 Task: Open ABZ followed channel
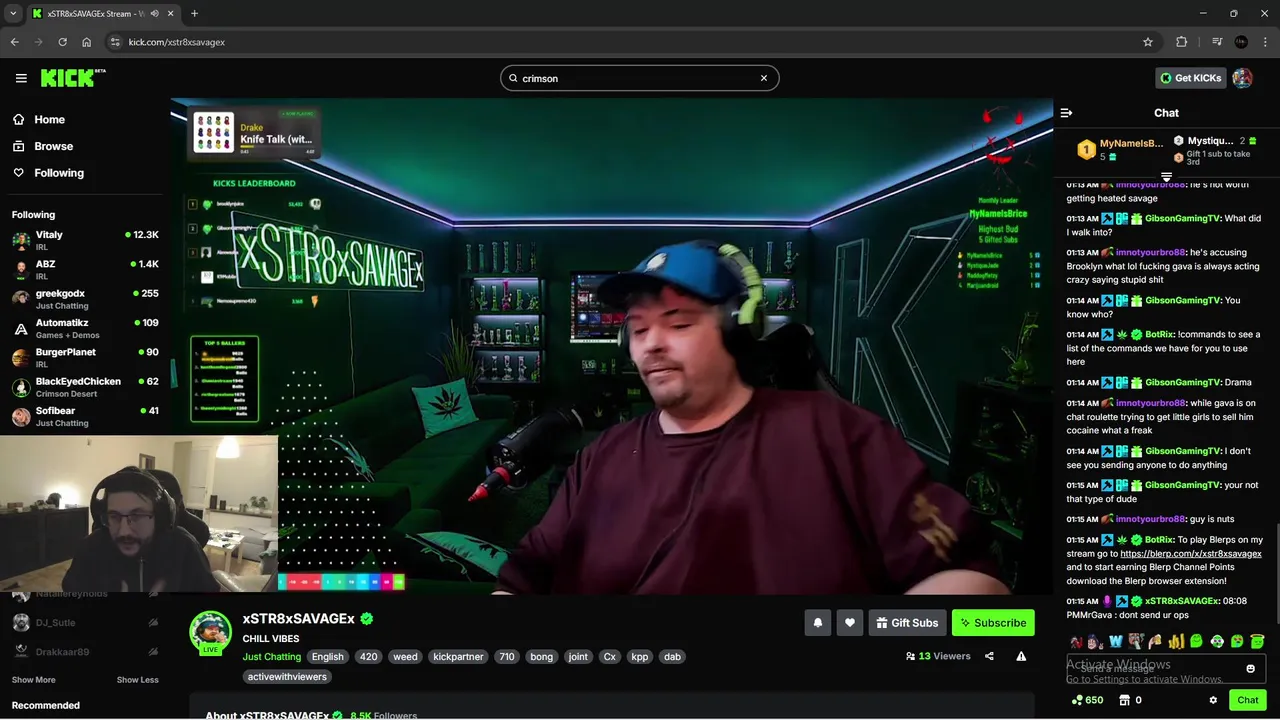85,269
